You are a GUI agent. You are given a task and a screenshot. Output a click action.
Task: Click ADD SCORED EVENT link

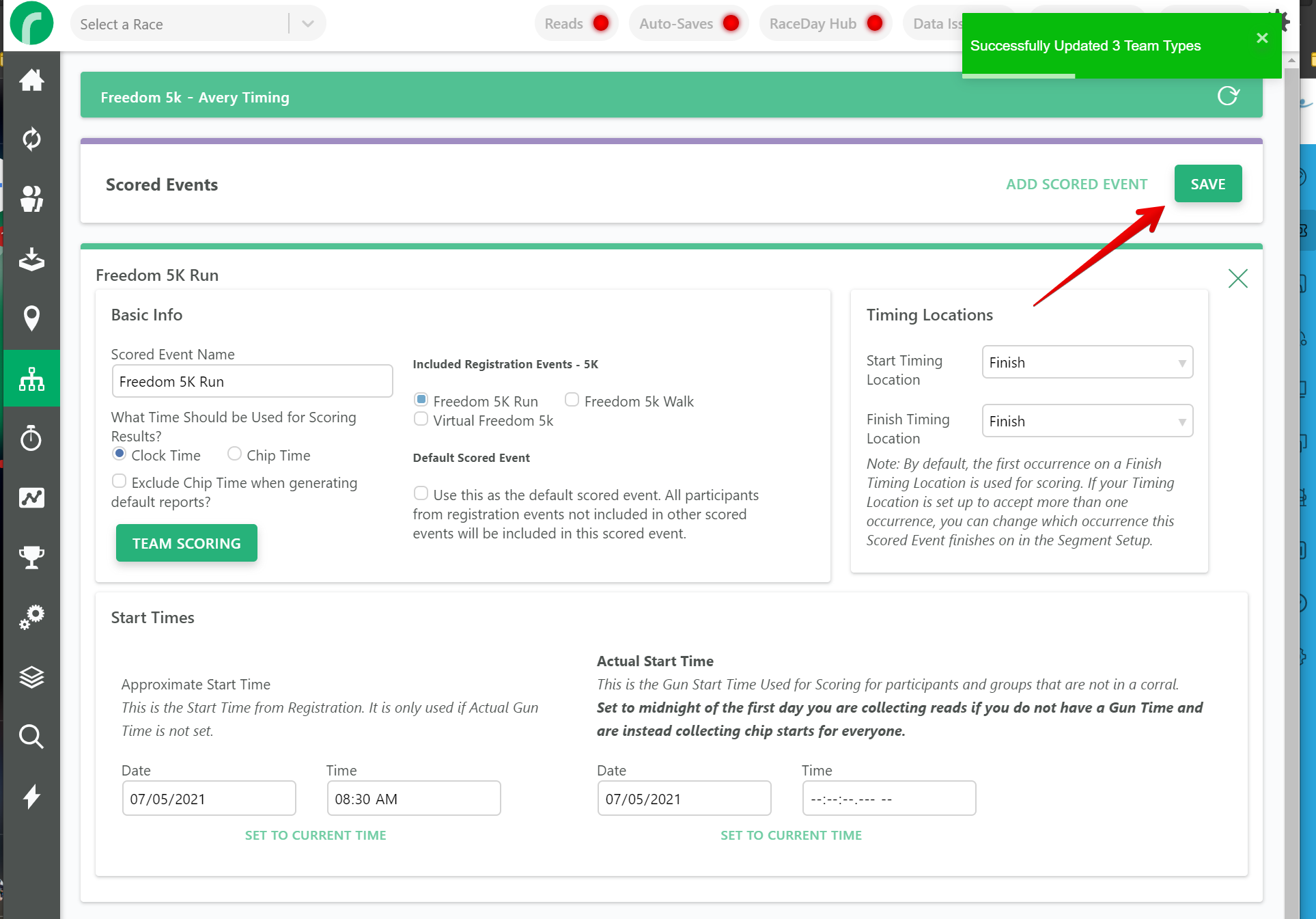(x=1076, y=184)
